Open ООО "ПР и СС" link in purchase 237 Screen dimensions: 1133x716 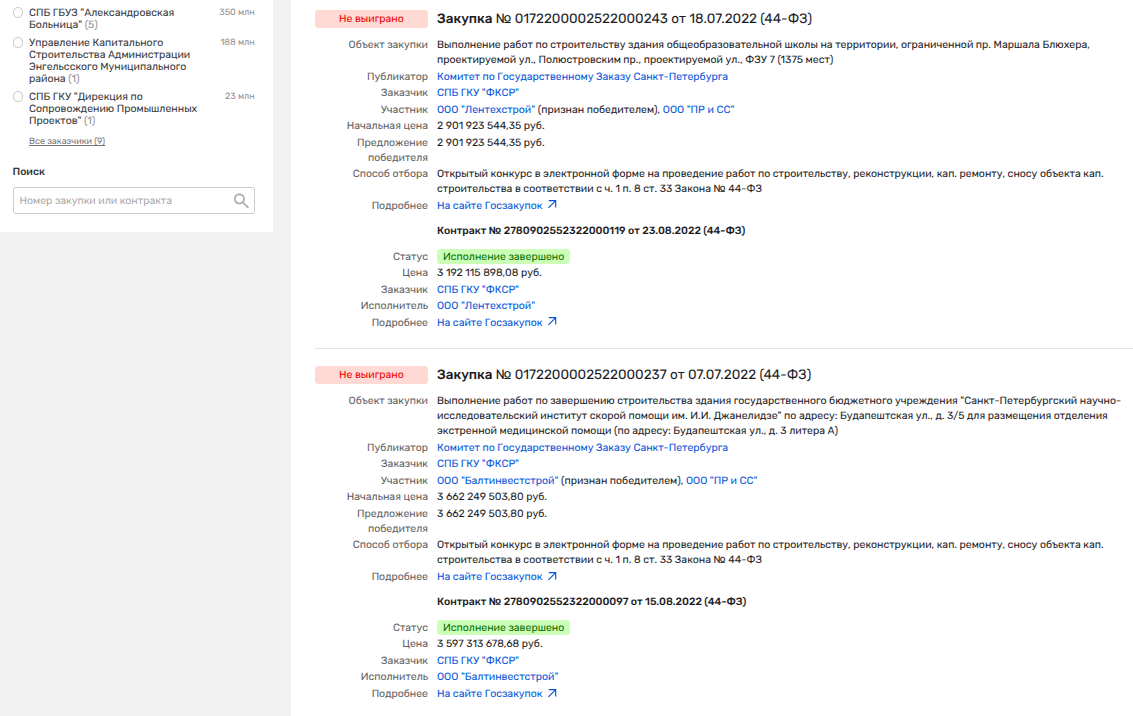point(721,480)
